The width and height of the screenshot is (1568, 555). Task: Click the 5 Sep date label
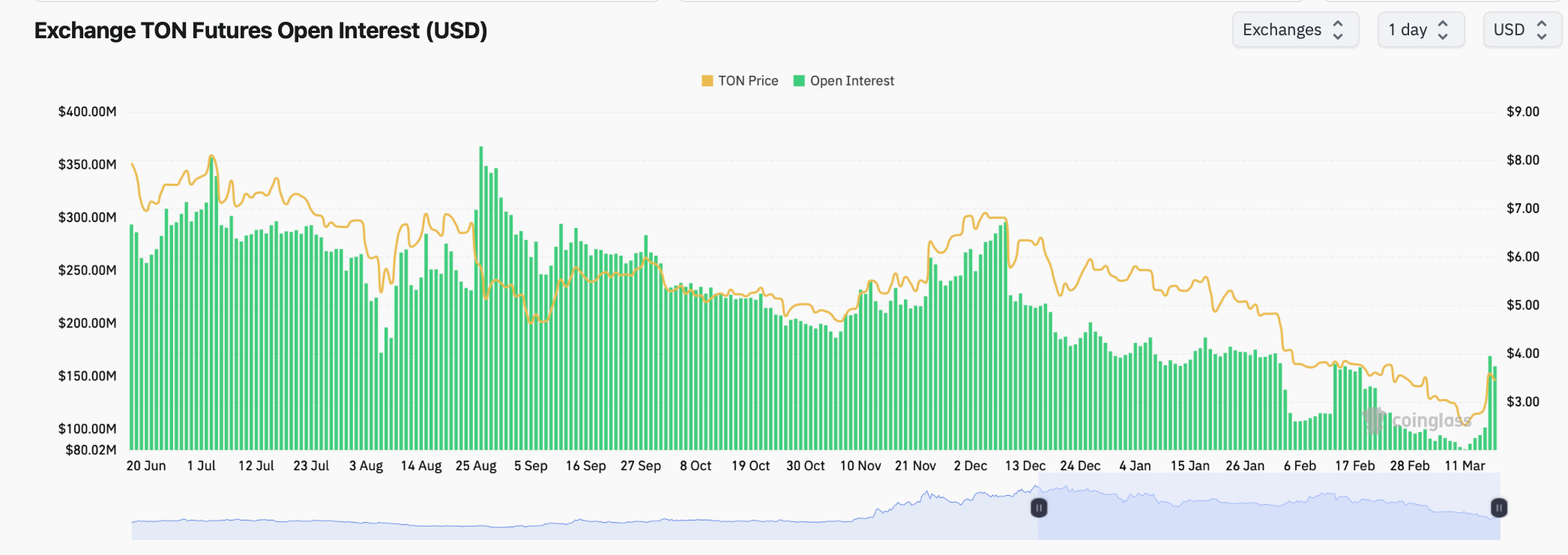(531, 466)
